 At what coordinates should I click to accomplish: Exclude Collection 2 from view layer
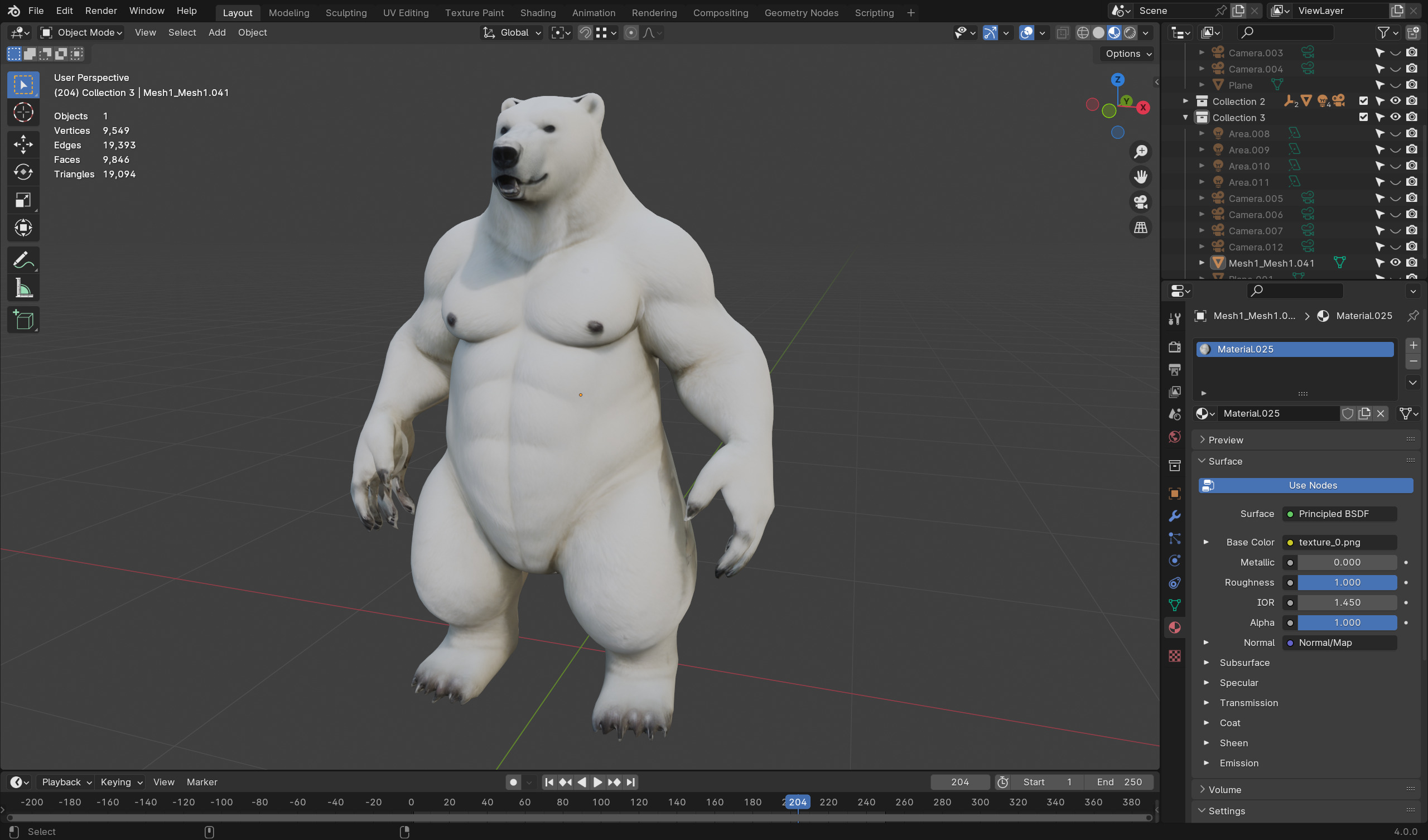pyautogui.click(x=1364, y=102)
